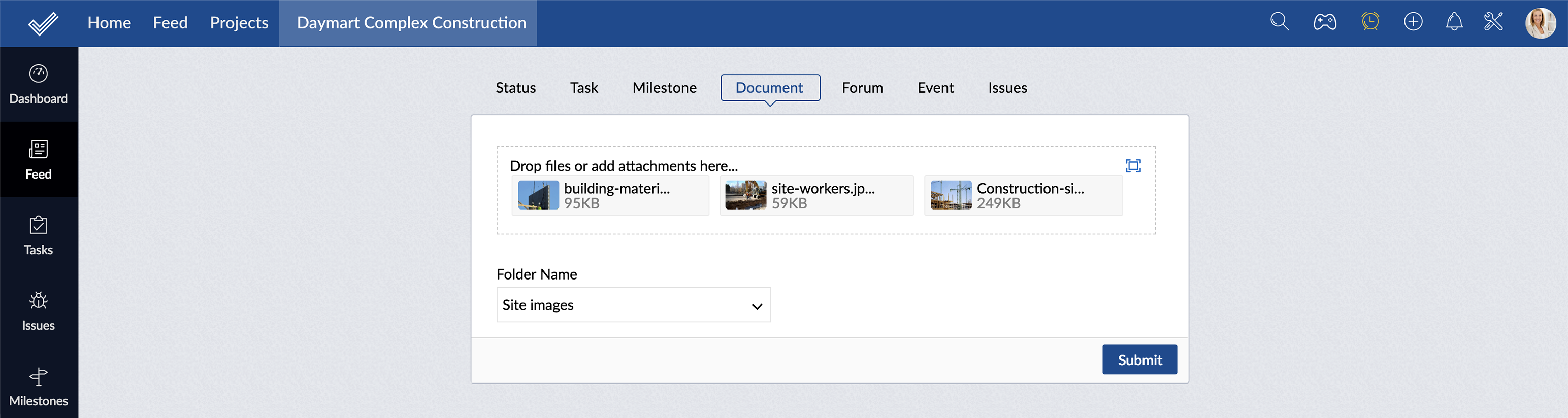Click the 249KB file size label
Viewport: 1568px width, 418px height.
(998, 204)
